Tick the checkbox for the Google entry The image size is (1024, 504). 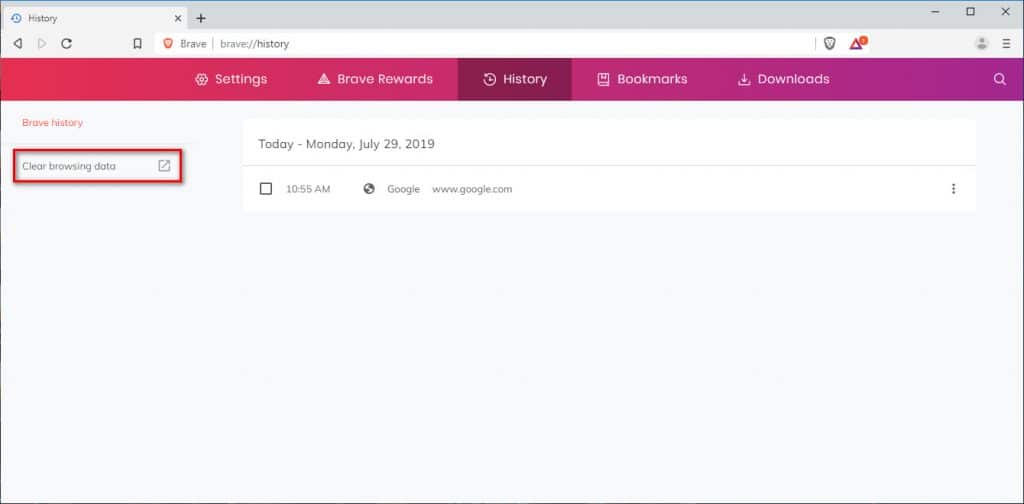[266, 189]
